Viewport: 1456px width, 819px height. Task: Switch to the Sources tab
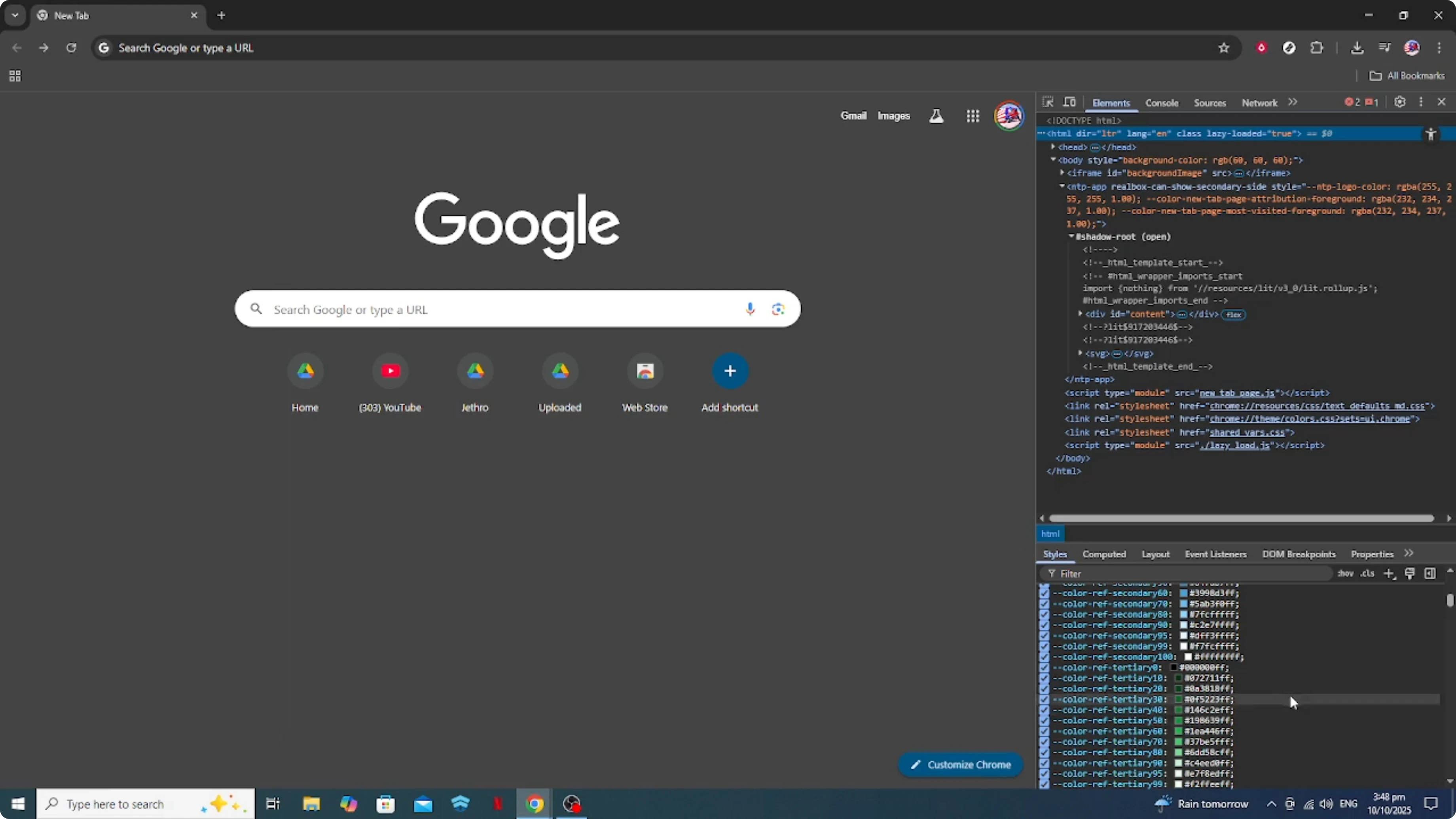[x=1210, y=103]
